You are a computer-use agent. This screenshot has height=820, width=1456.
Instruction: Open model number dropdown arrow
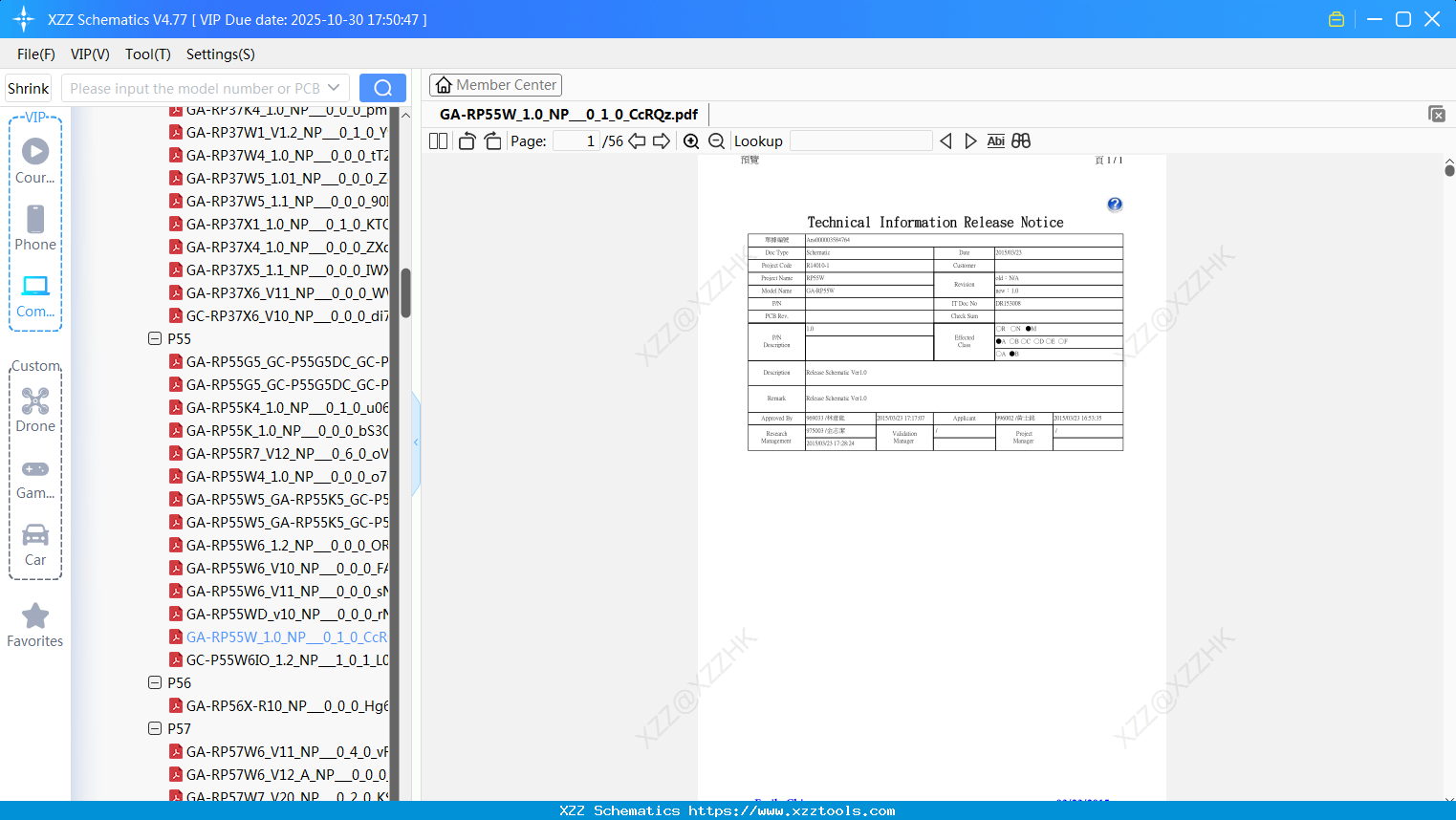click(334, 88)
